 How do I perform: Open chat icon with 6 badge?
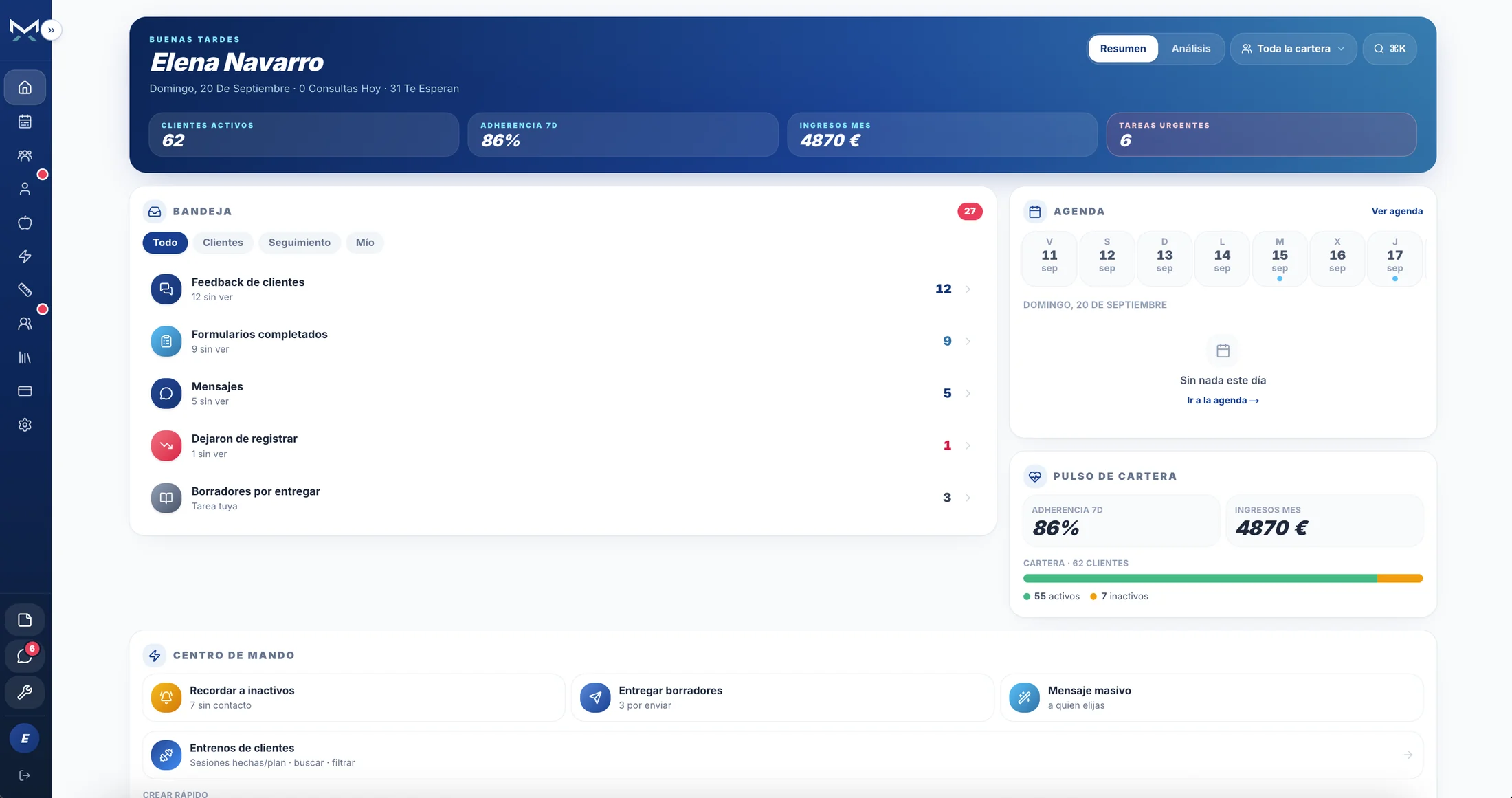[x=25, y=656]
